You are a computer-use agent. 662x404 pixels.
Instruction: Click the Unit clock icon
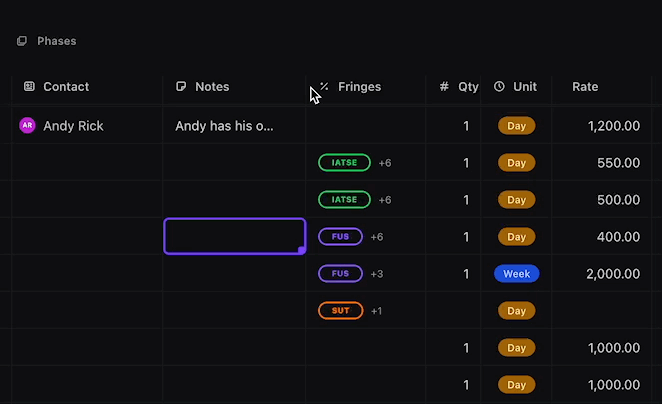tap(499, 87)
